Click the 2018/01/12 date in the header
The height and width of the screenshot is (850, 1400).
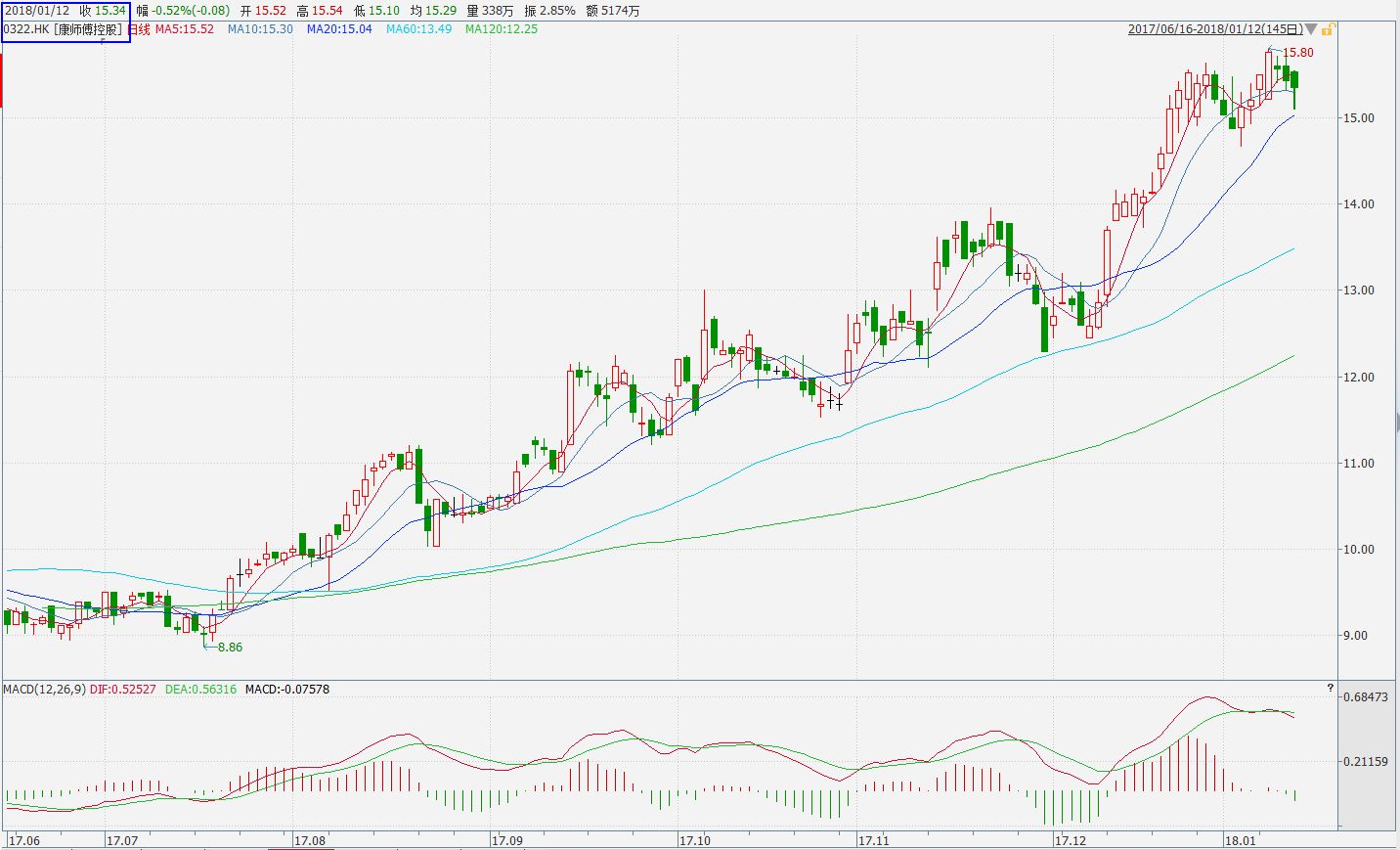tap(37, 11)
